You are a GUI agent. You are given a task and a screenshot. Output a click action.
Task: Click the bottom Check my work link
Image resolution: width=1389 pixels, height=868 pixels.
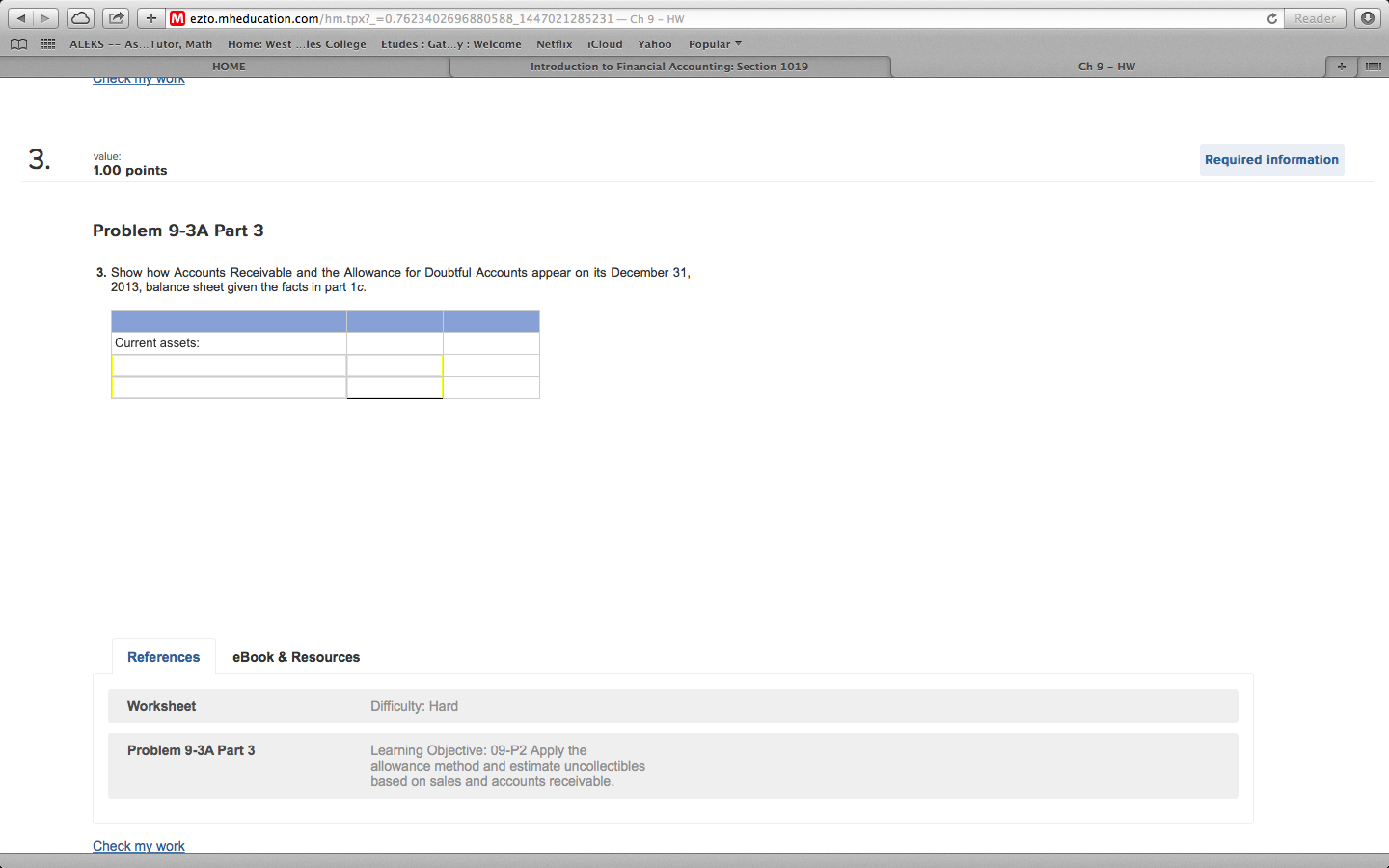[139, 846]
